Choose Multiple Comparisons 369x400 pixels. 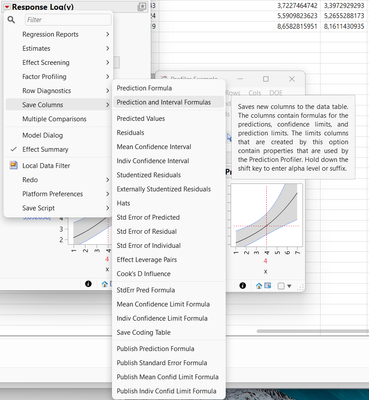58,119
